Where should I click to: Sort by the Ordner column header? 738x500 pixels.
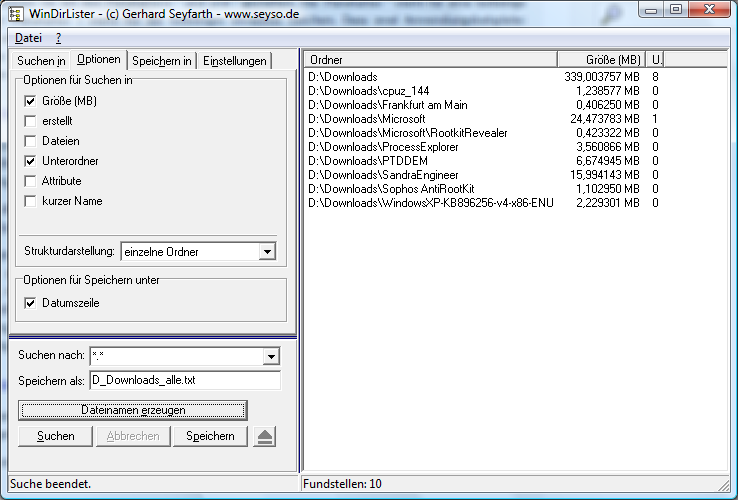click(x=431, y=60)
